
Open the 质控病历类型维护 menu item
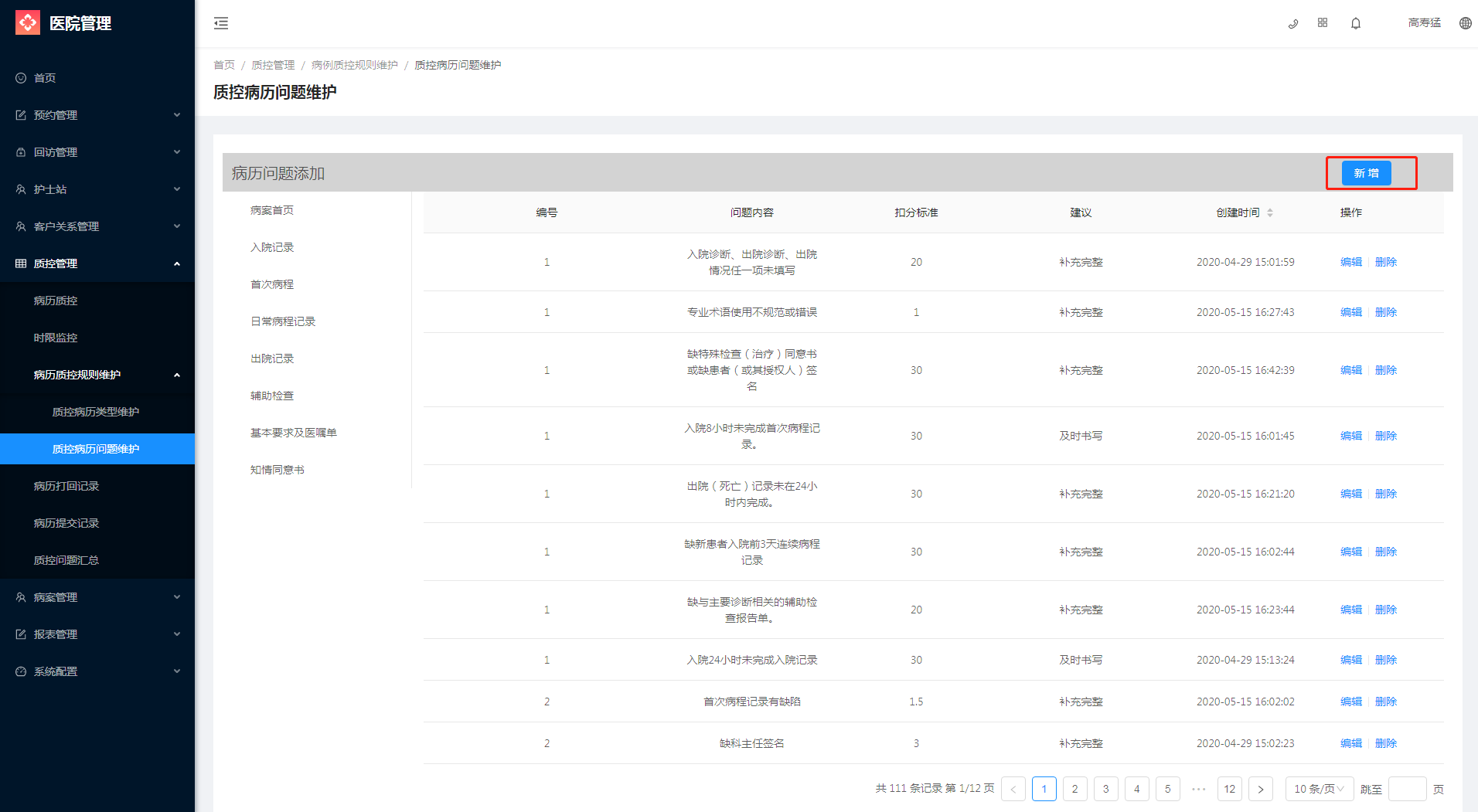(97, 412)
